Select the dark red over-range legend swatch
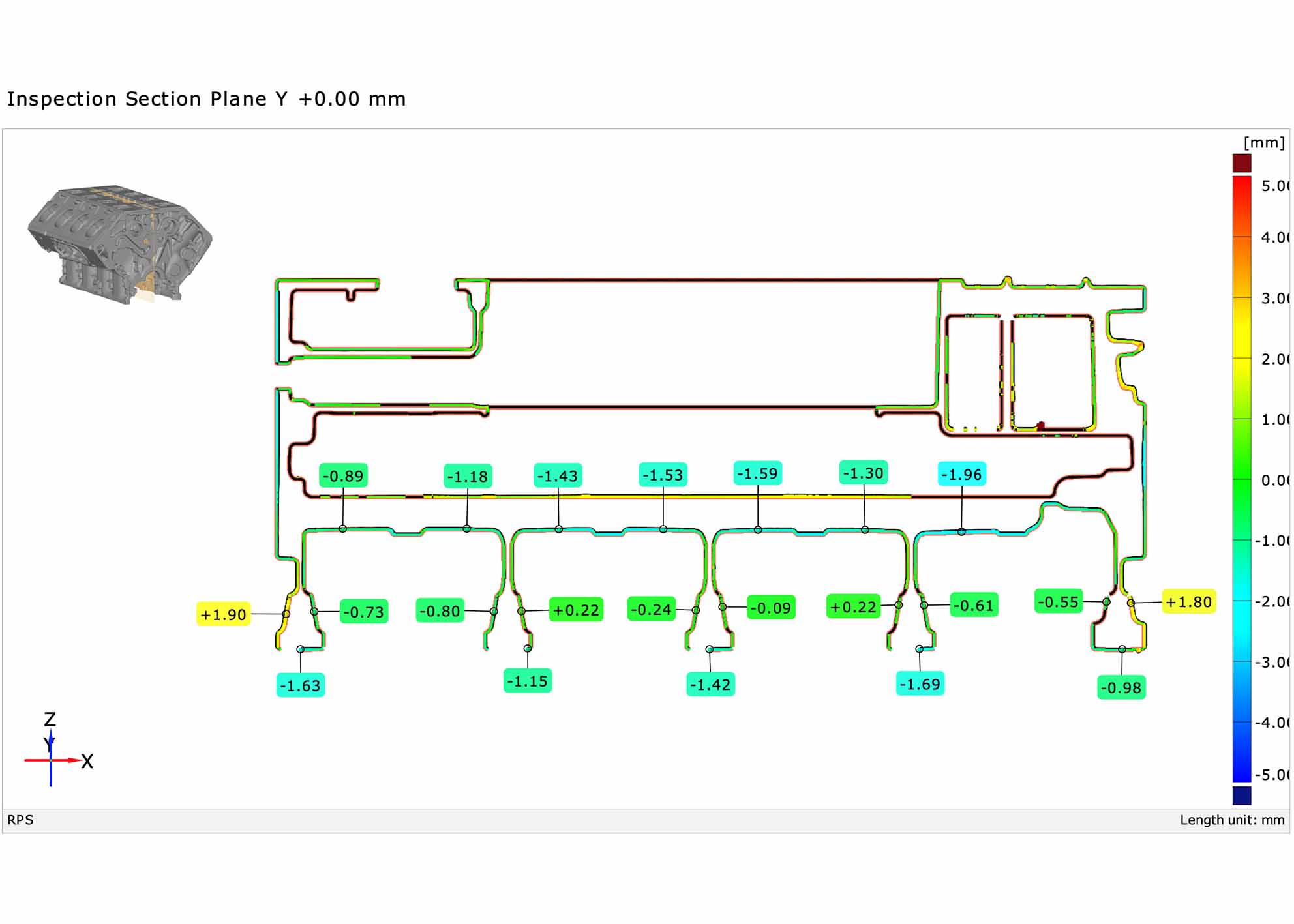The height and width of the screenshot is (924, 1294). 1242,163
